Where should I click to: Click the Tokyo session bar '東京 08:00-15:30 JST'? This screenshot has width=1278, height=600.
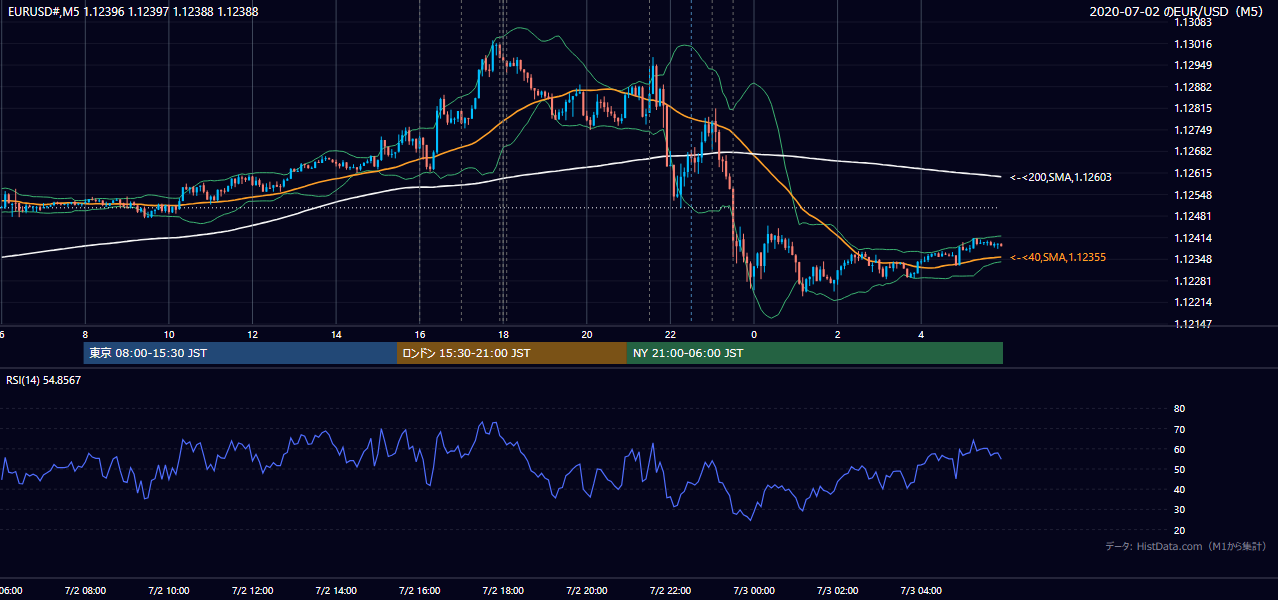pos(241,353)
